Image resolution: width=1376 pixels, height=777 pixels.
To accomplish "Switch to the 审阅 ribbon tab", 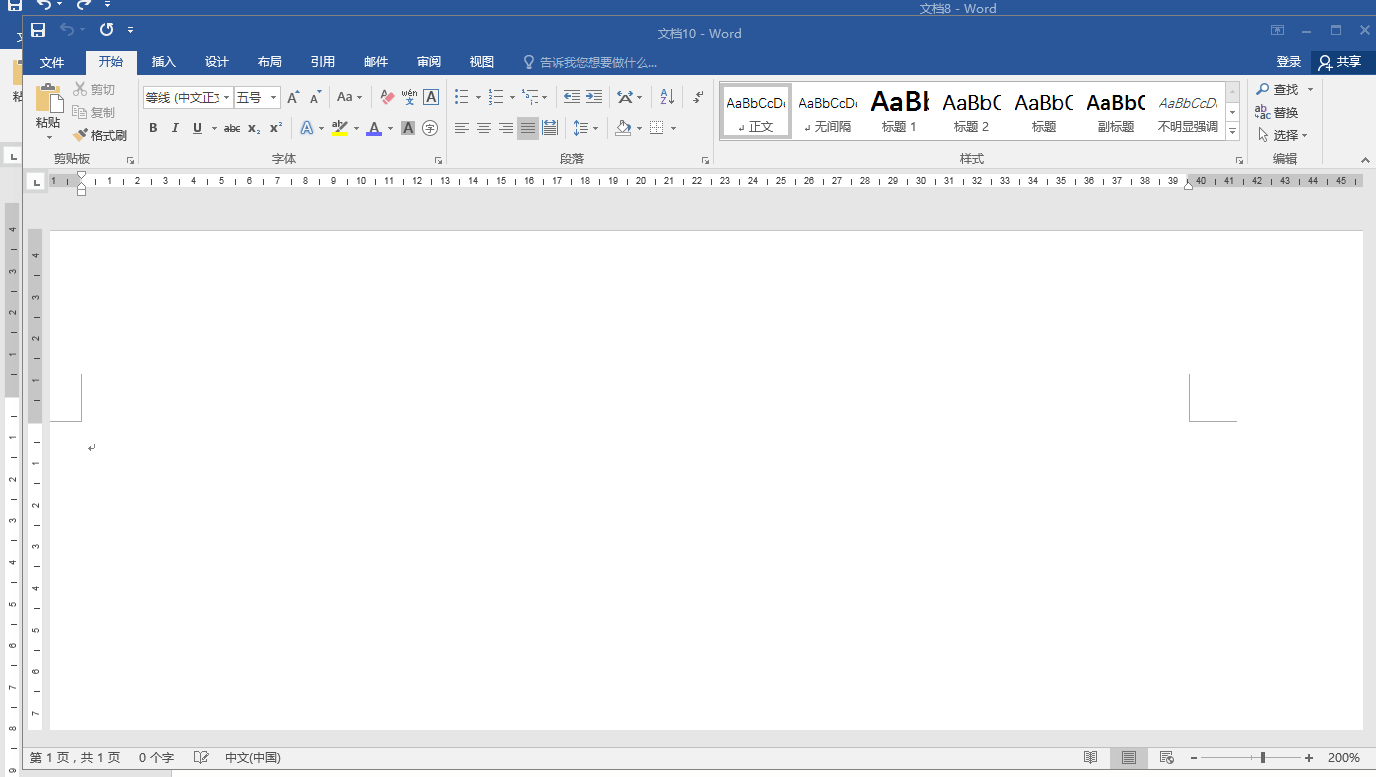I will [429, 62].
